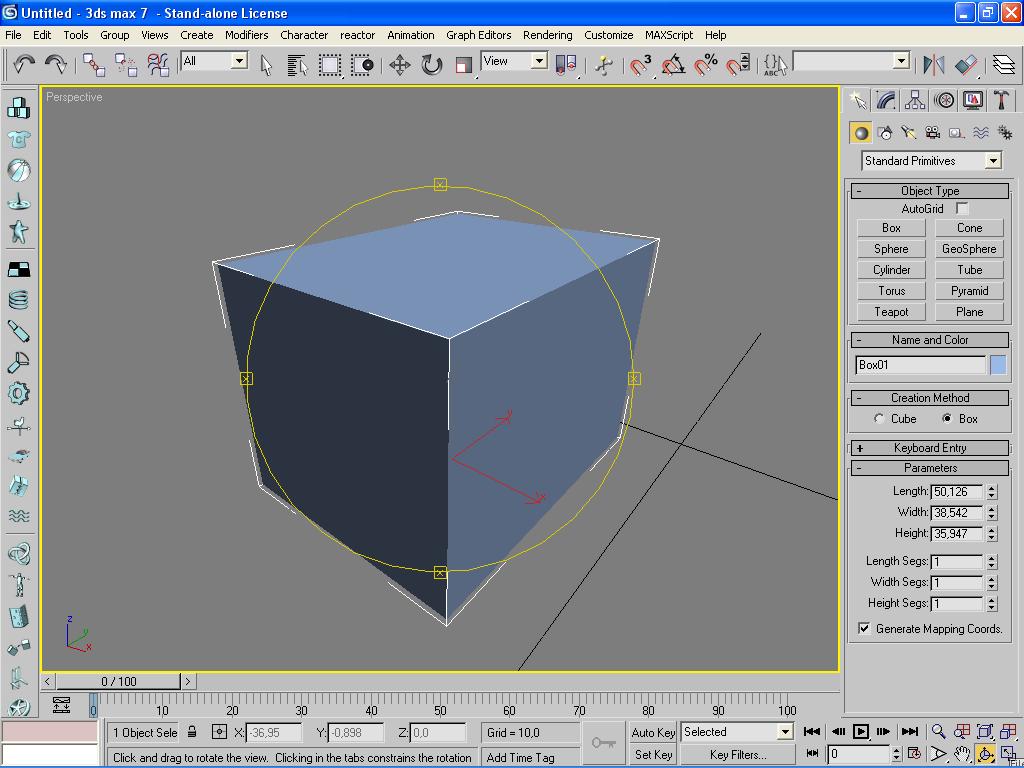
Task: Click the Length parameter input field
Action: [955, 491]
